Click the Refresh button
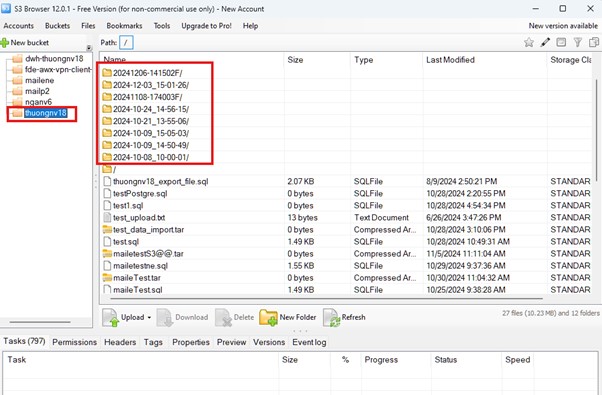 click(344, 317)
